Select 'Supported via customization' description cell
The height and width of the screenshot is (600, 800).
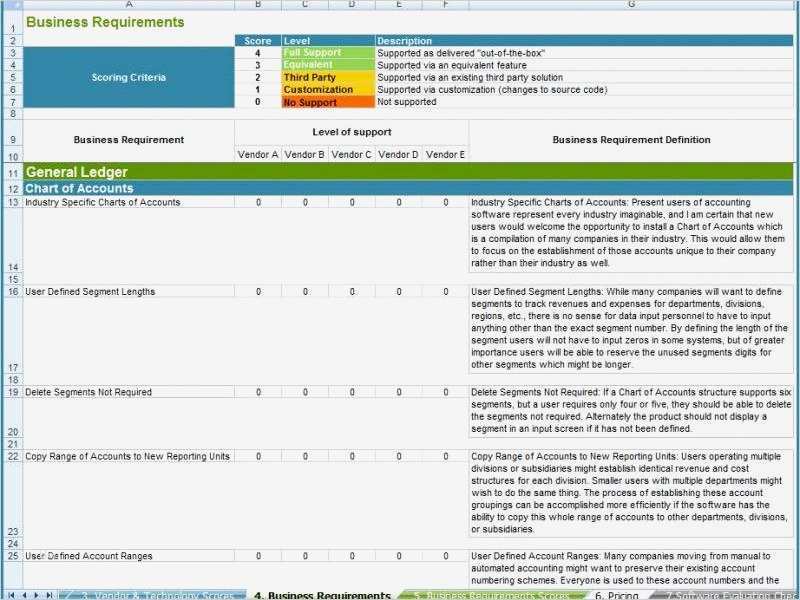584,90
